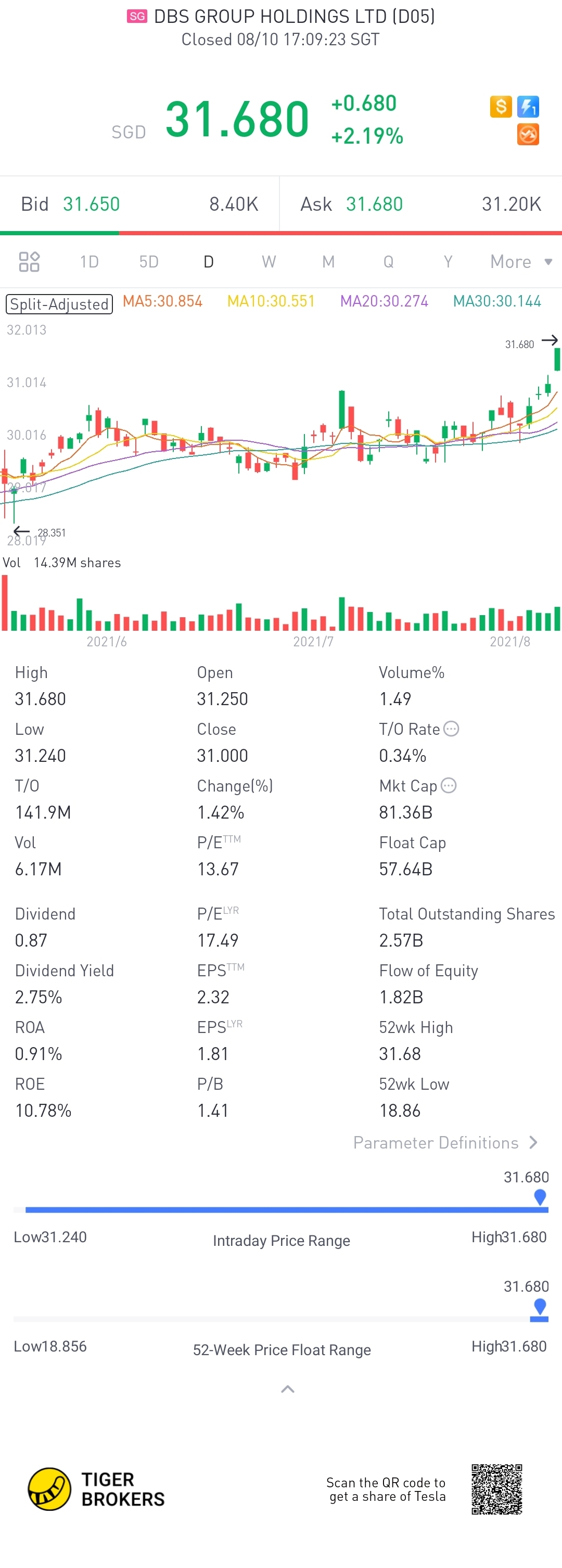Open Parameter Definitions arrow
Image resolution: width=562 pixels, height=1568 pixels.
point(533,1142)
